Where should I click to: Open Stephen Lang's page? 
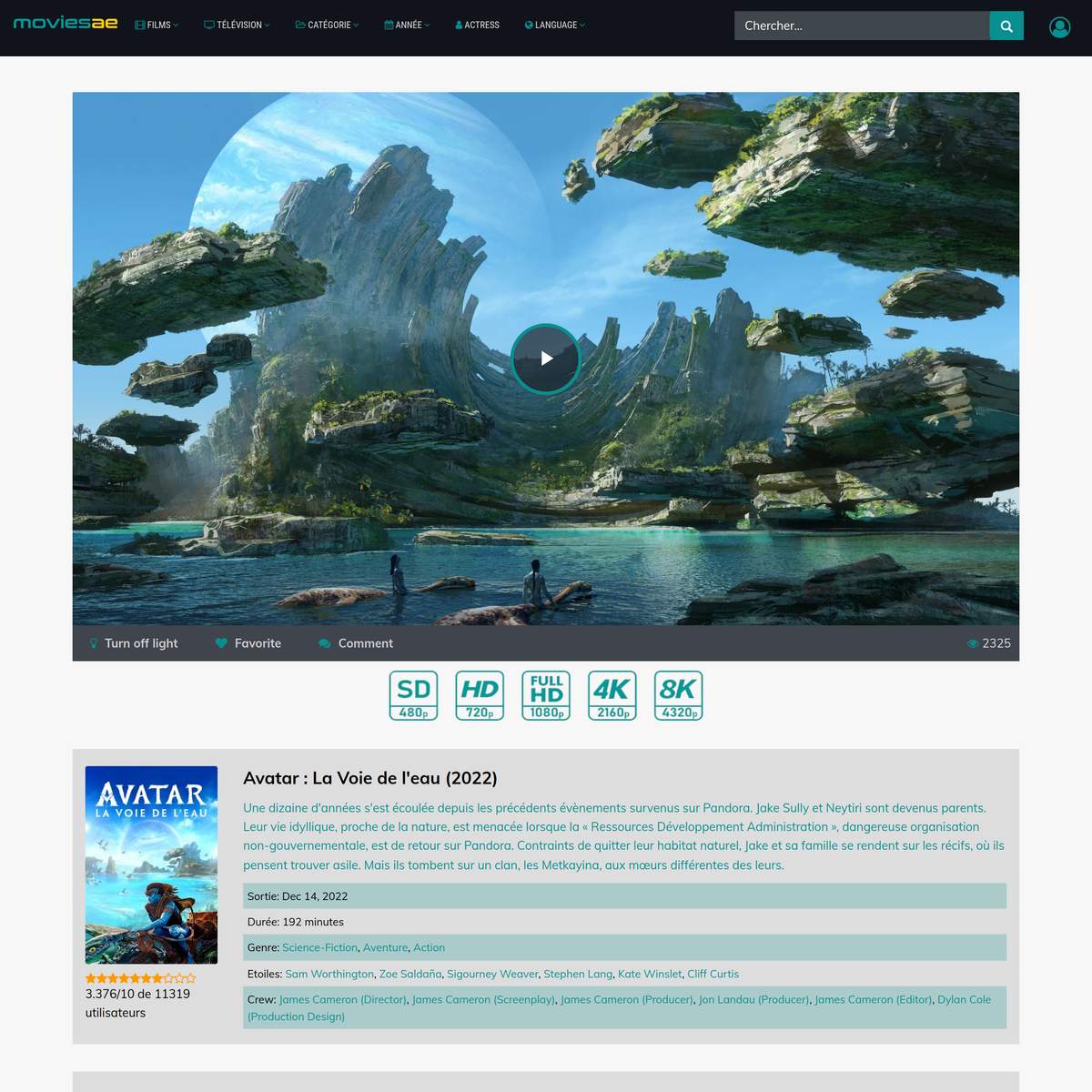click(x=578, y=974)
